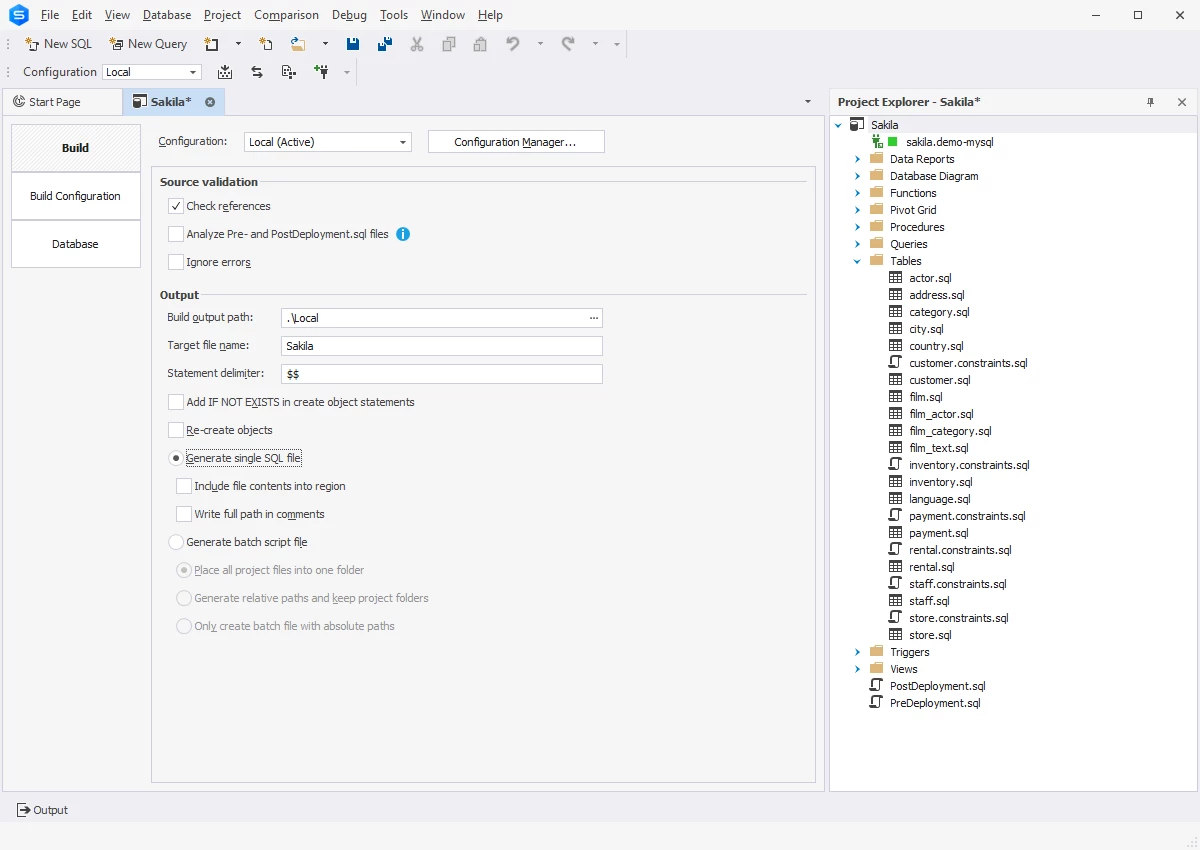Select film_actor.sql in Project Explorer
The width and height of the screenshot is (1200, 850).
click(x=941, y=414)
